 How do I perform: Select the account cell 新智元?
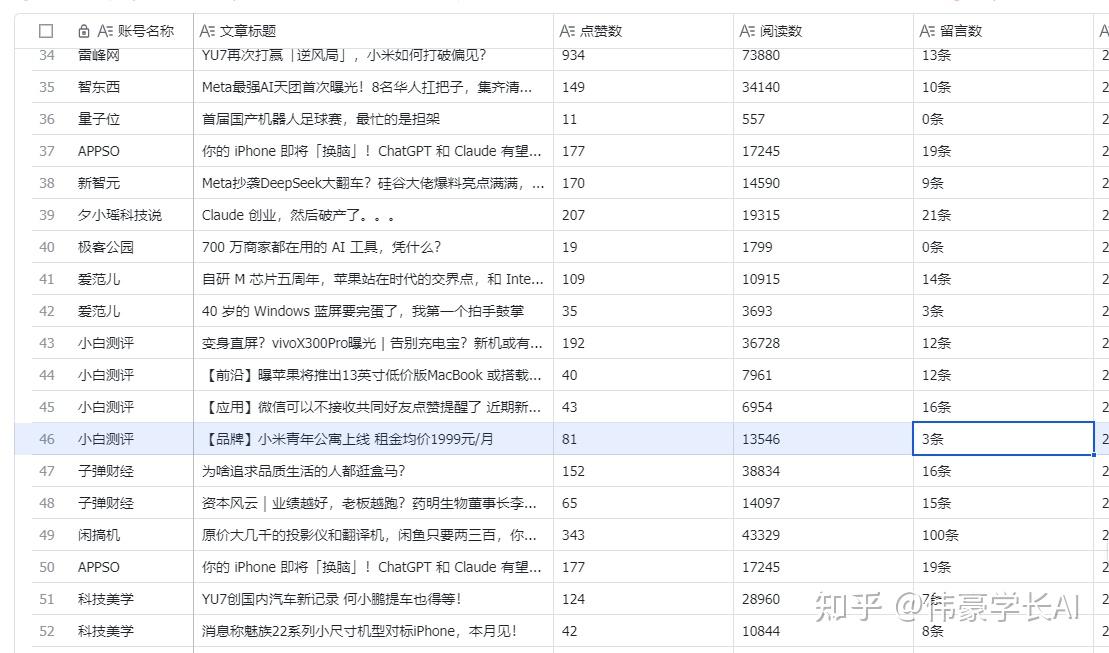click(x=99, y=183)
